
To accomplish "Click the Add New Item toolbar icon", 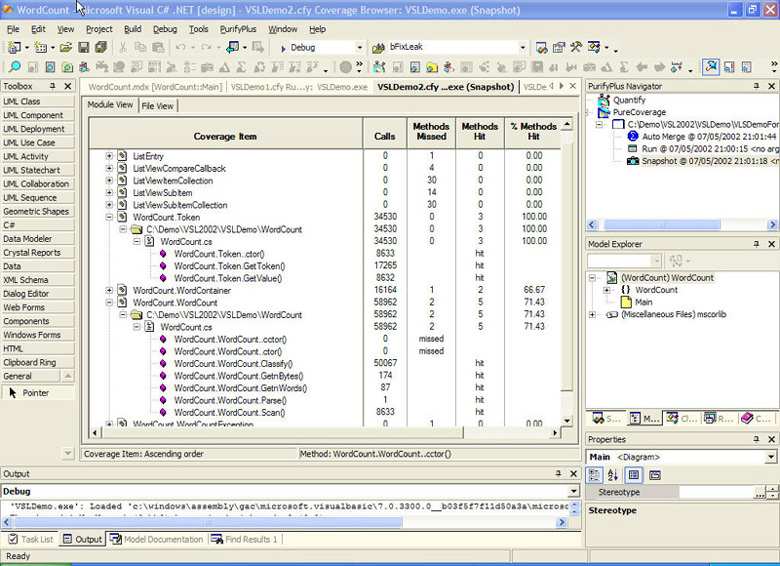I will [40, 47].
